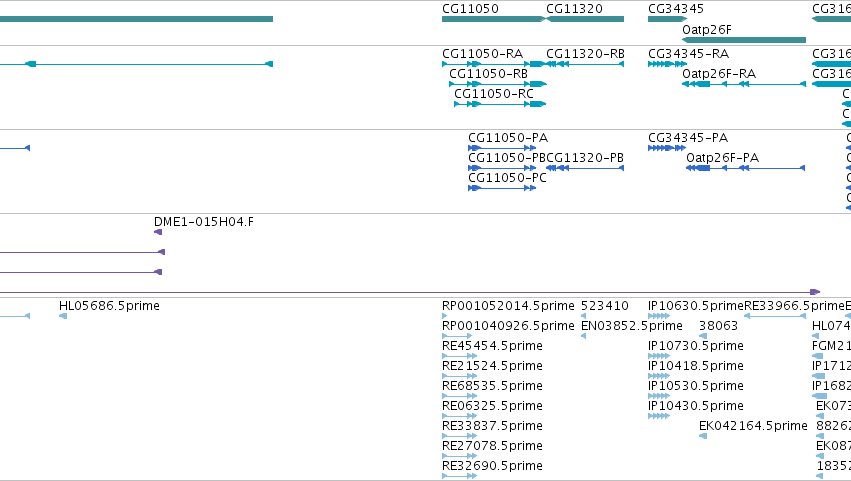Click the CG11320 gene feature
The image size is (851, 481).
point(585,19)
